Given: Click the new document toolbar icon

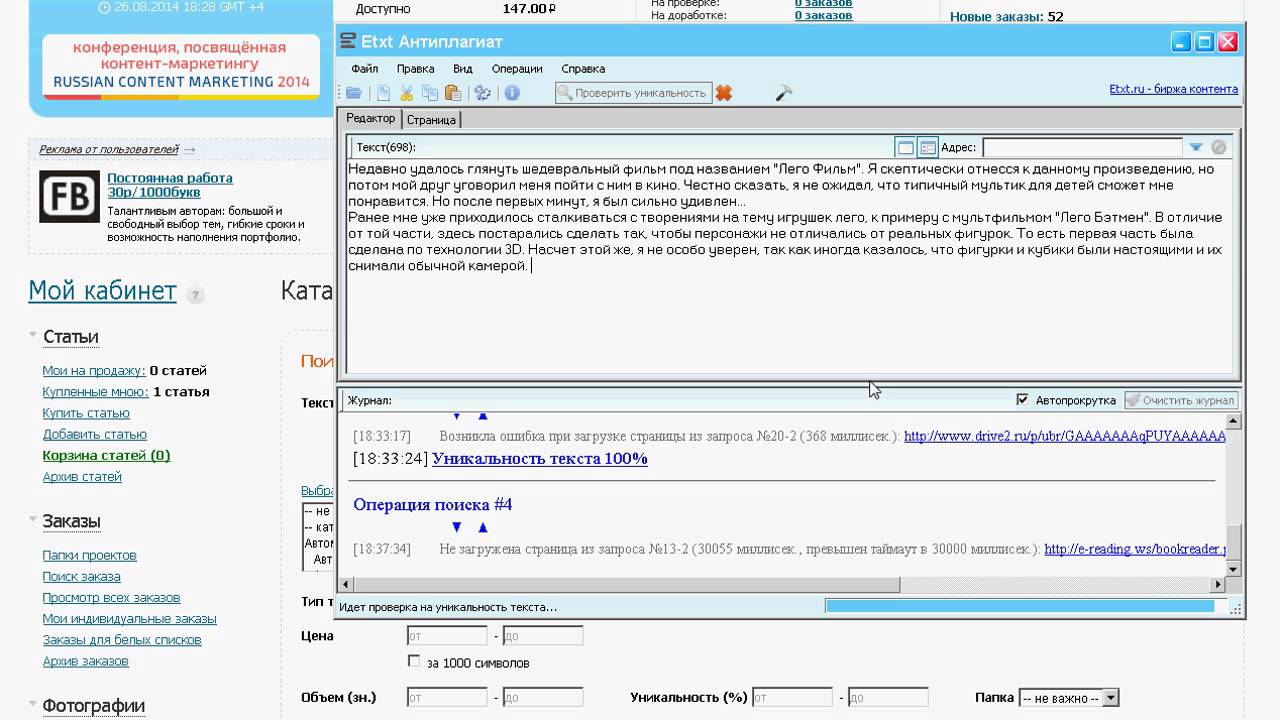Looking at the screenshot, I should (383, 93).
